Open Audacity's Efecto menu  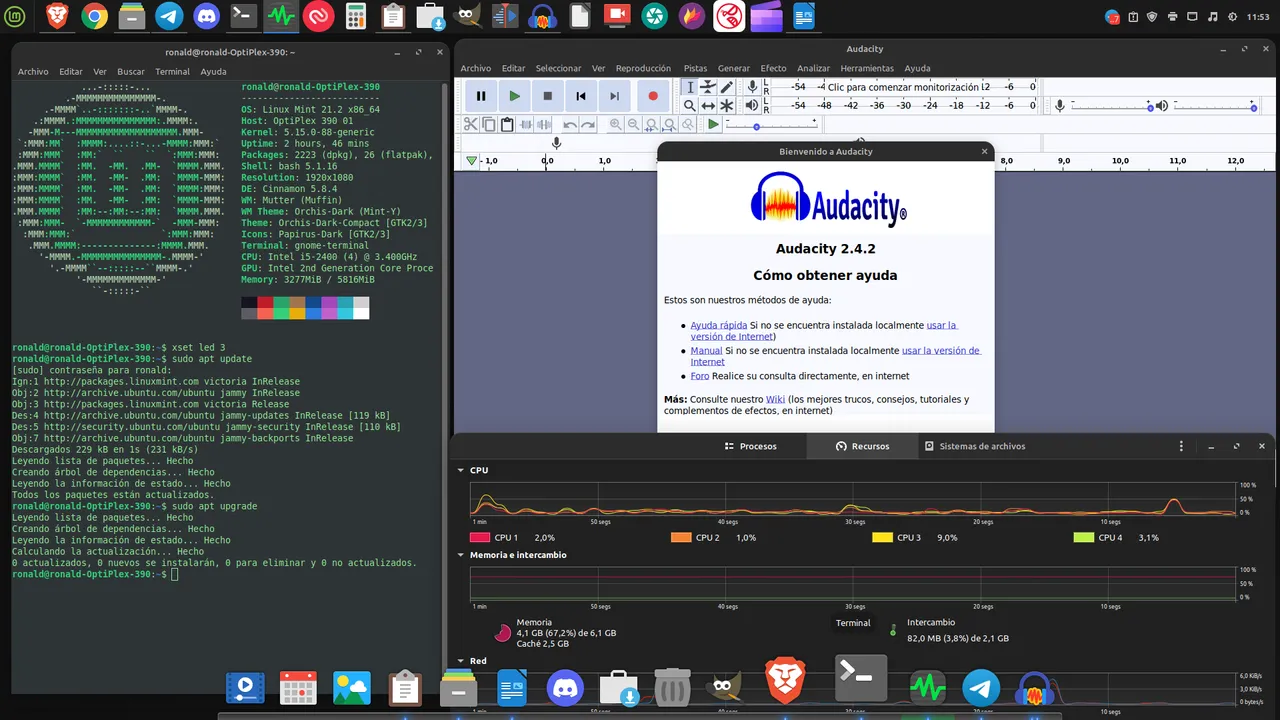(x=773, y=68)
